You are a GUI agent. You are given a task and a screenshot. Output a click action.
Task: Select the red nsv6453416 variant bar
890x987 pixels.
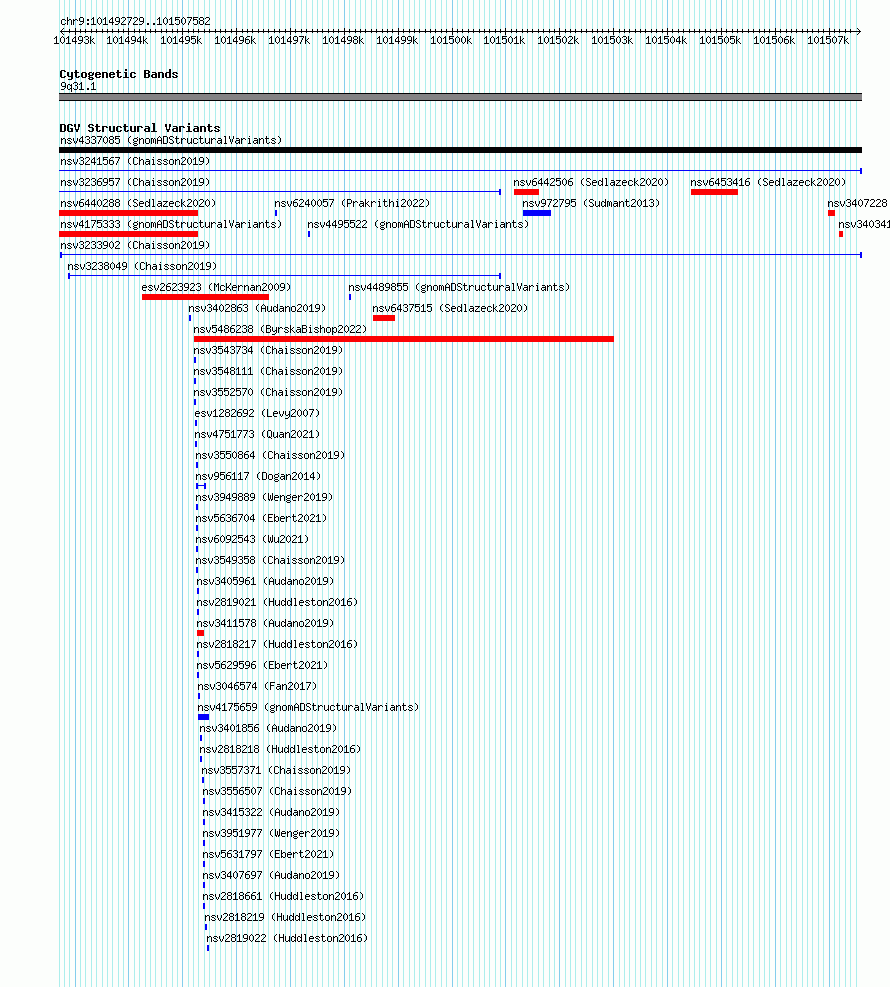coord(714,192)
